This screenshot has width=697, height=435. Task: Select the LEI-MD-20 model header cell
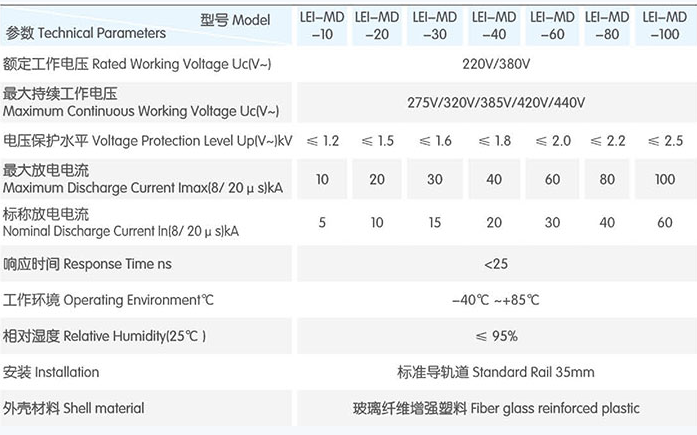(x=377, y=26)
